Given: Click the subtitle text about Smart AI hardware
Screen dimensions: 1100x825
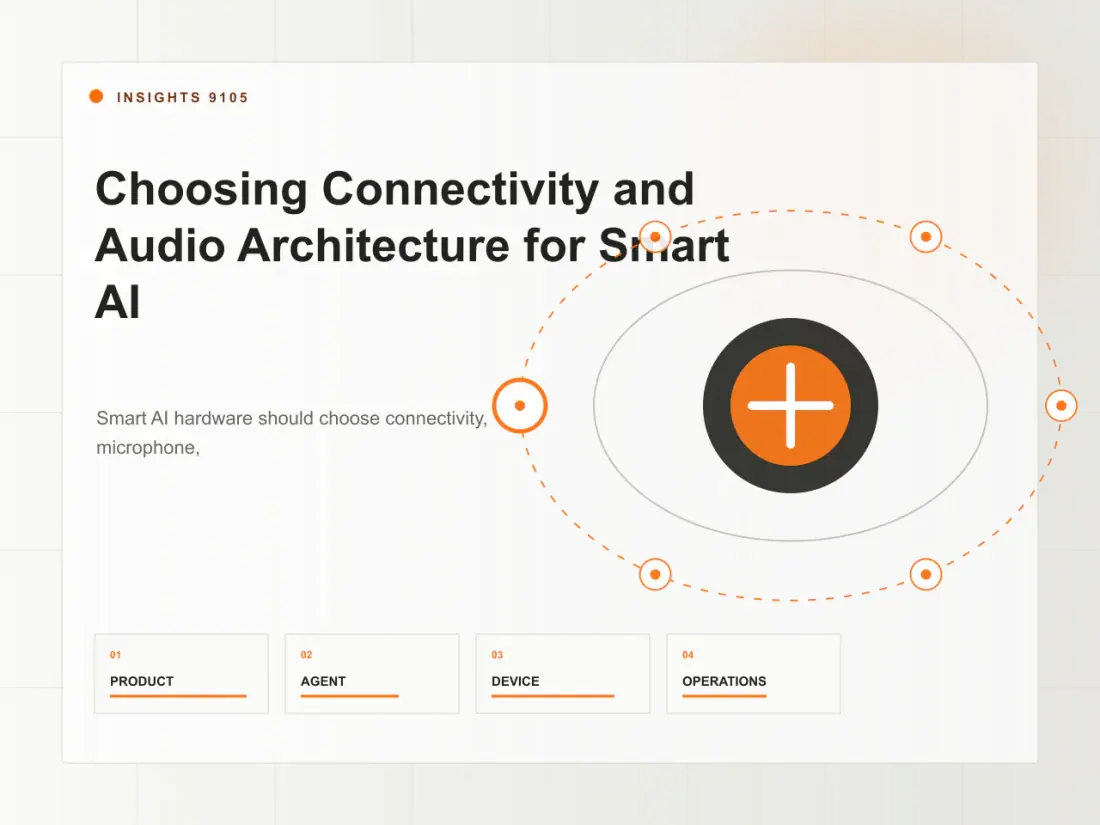Looking at the screenshot, I should [292, 433].
